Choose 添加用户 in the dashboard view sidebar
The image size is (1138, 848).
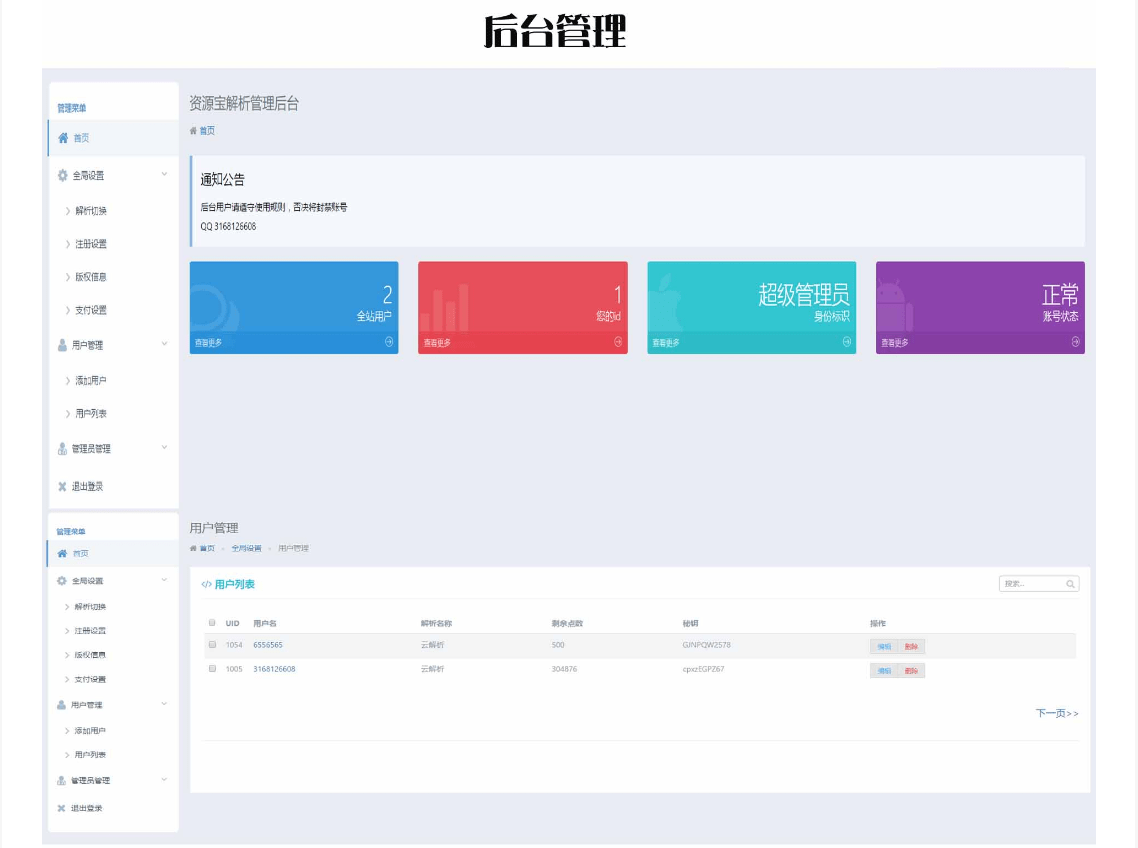(91, 380)
